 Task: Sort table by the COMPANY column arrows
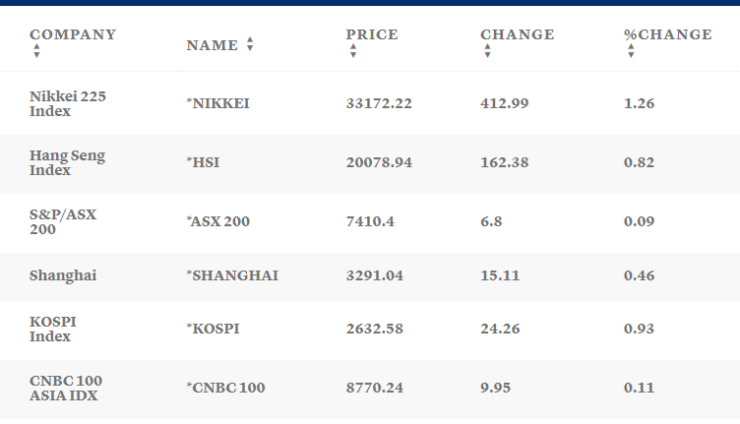pos(37,50)
